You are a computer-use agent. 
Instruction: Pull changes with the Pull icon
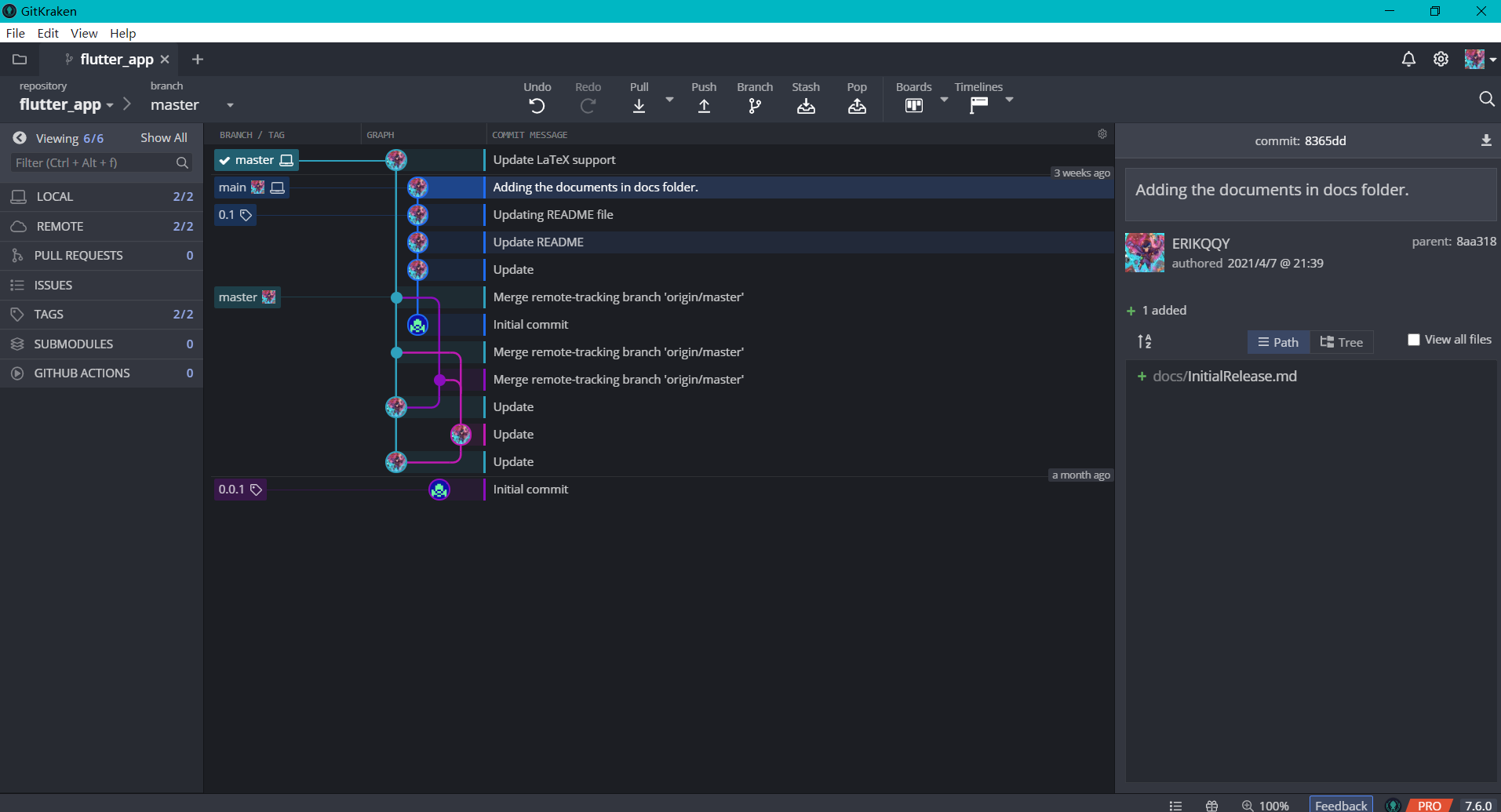[x=639, y=106]
